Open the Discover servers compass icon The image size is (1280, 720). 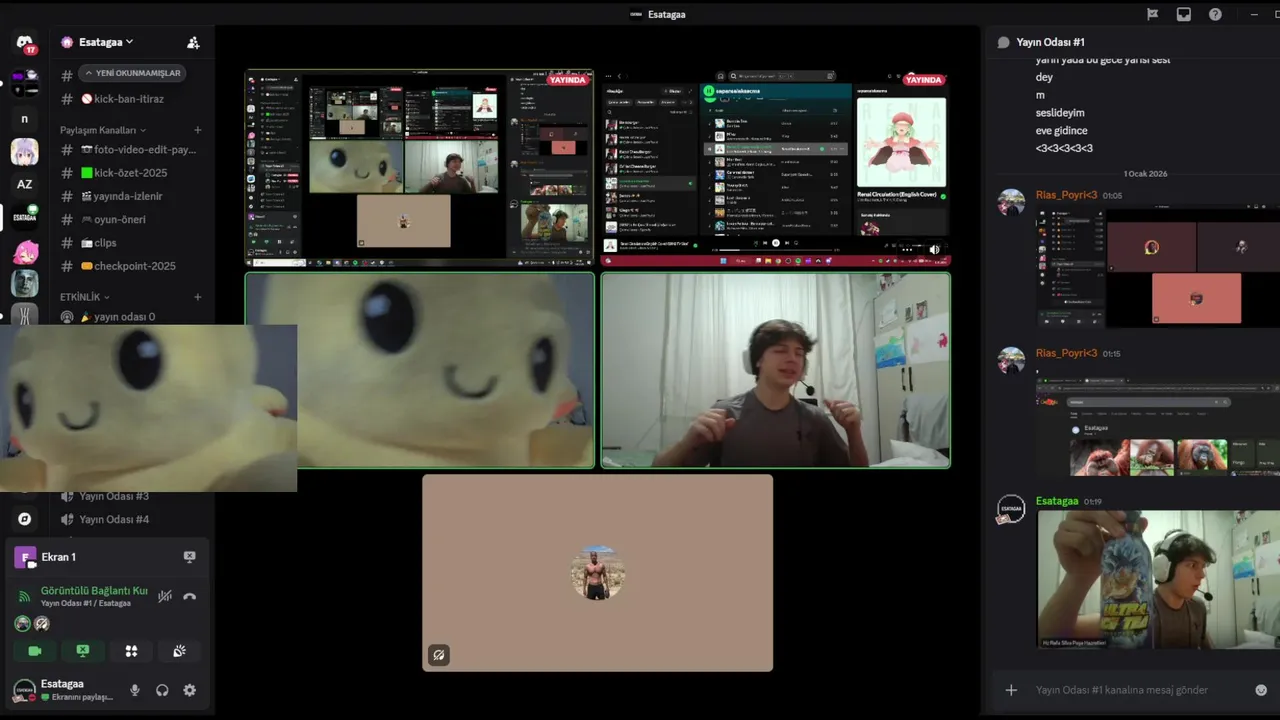[x=25, y=519]
